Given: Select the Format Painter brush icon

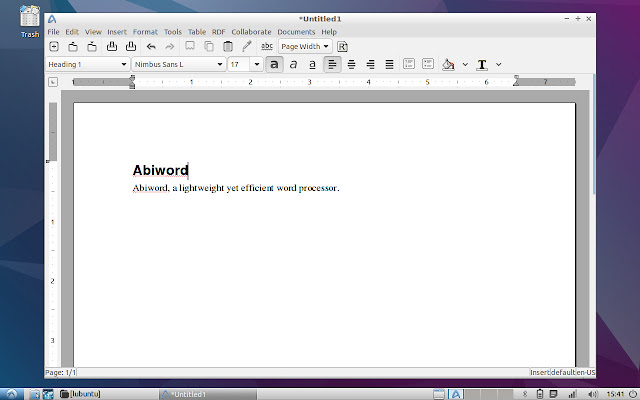Looking at the screenshot, I should (247, 46).
